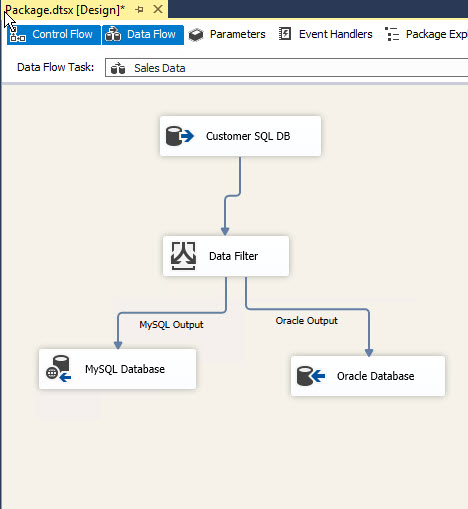The height and width of the screenshot is (509, 468).
Task: Select the Oracle Output path label
Action: pos(306,321)
